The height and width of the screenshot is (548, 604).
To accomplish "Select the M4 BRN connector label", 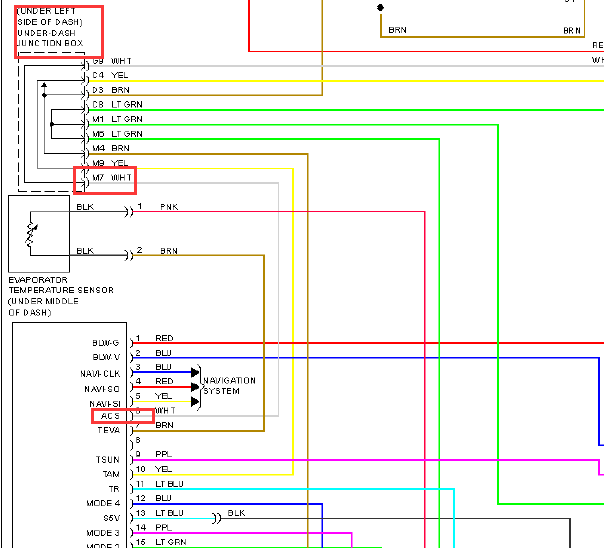I will click(x=111, y=148).
